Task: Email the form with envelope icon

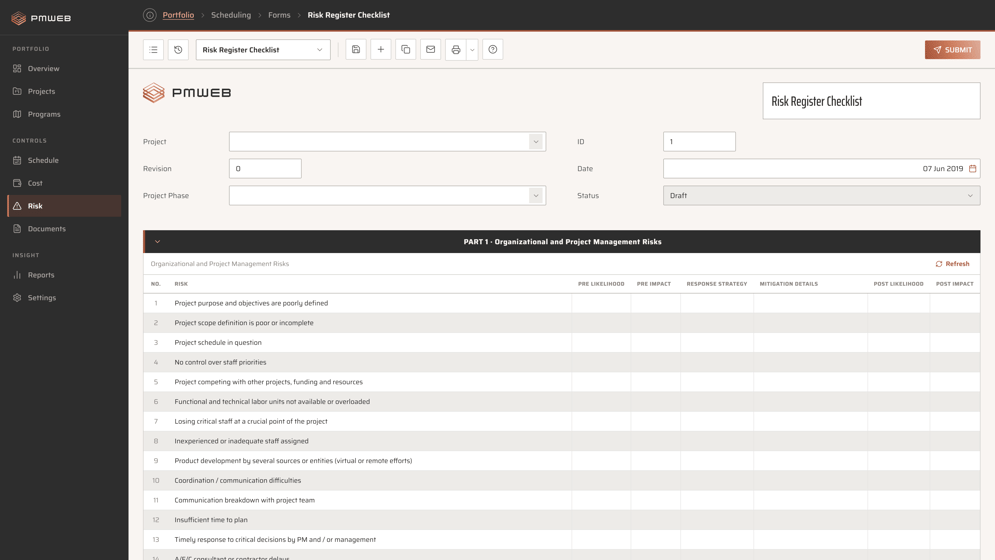Action: [x=430, y=50]
